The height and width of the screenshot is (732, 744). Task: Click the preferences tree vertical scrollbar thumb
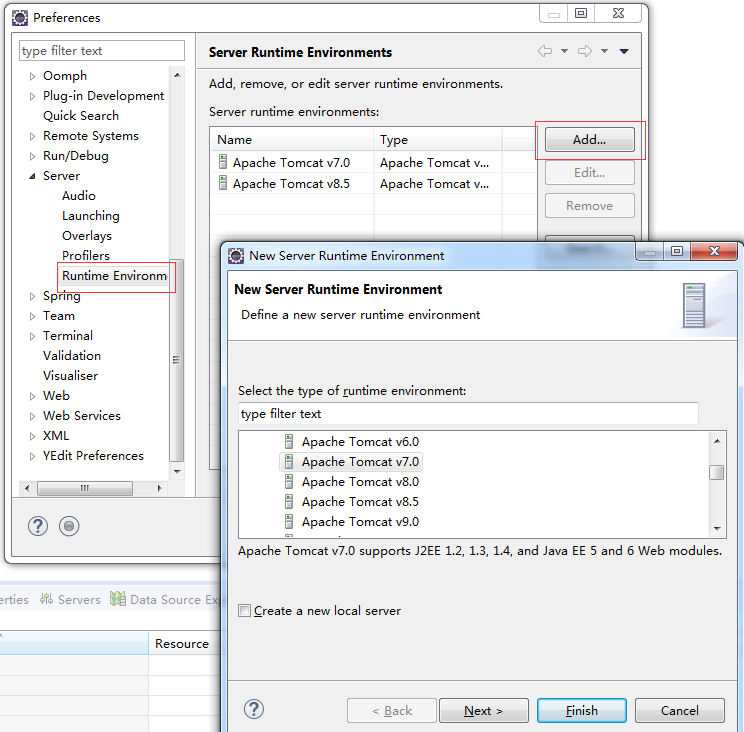point(176,360)
